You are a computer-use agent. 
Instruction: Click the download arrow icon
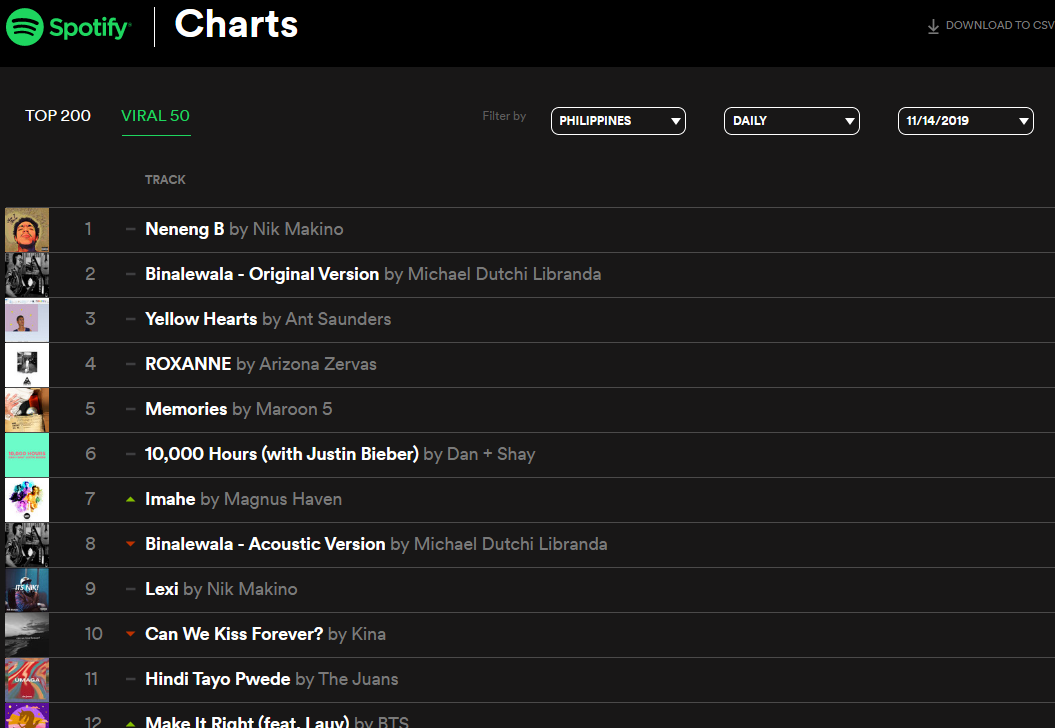(x=933, y=26)
